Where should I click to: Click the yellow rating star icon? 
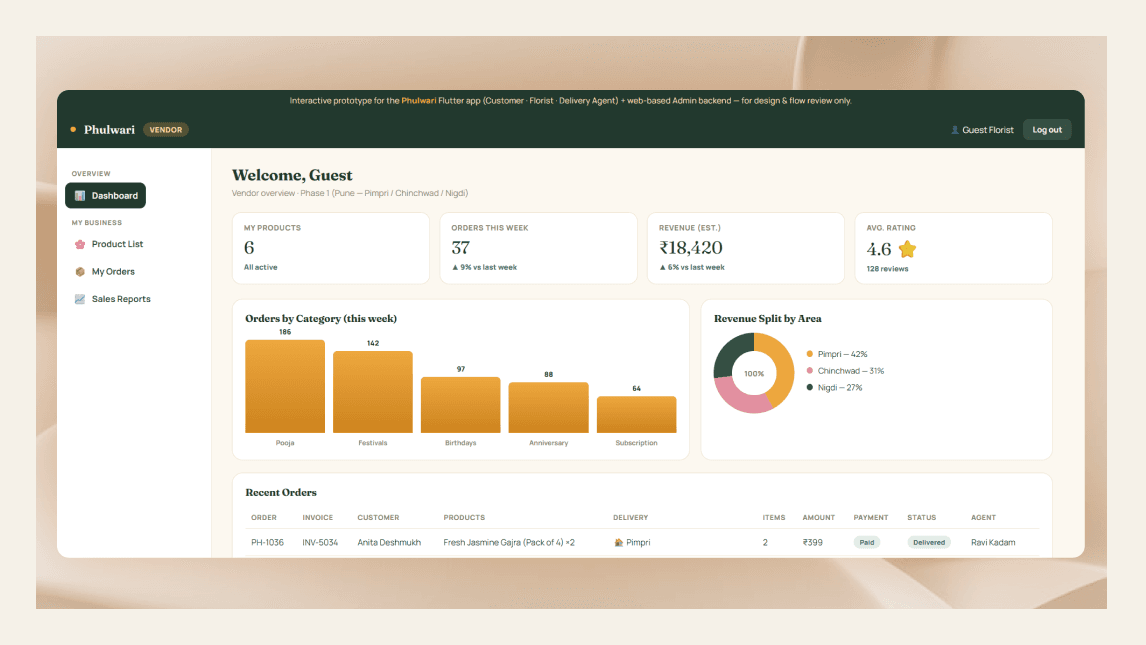click(x=907, y=249)
